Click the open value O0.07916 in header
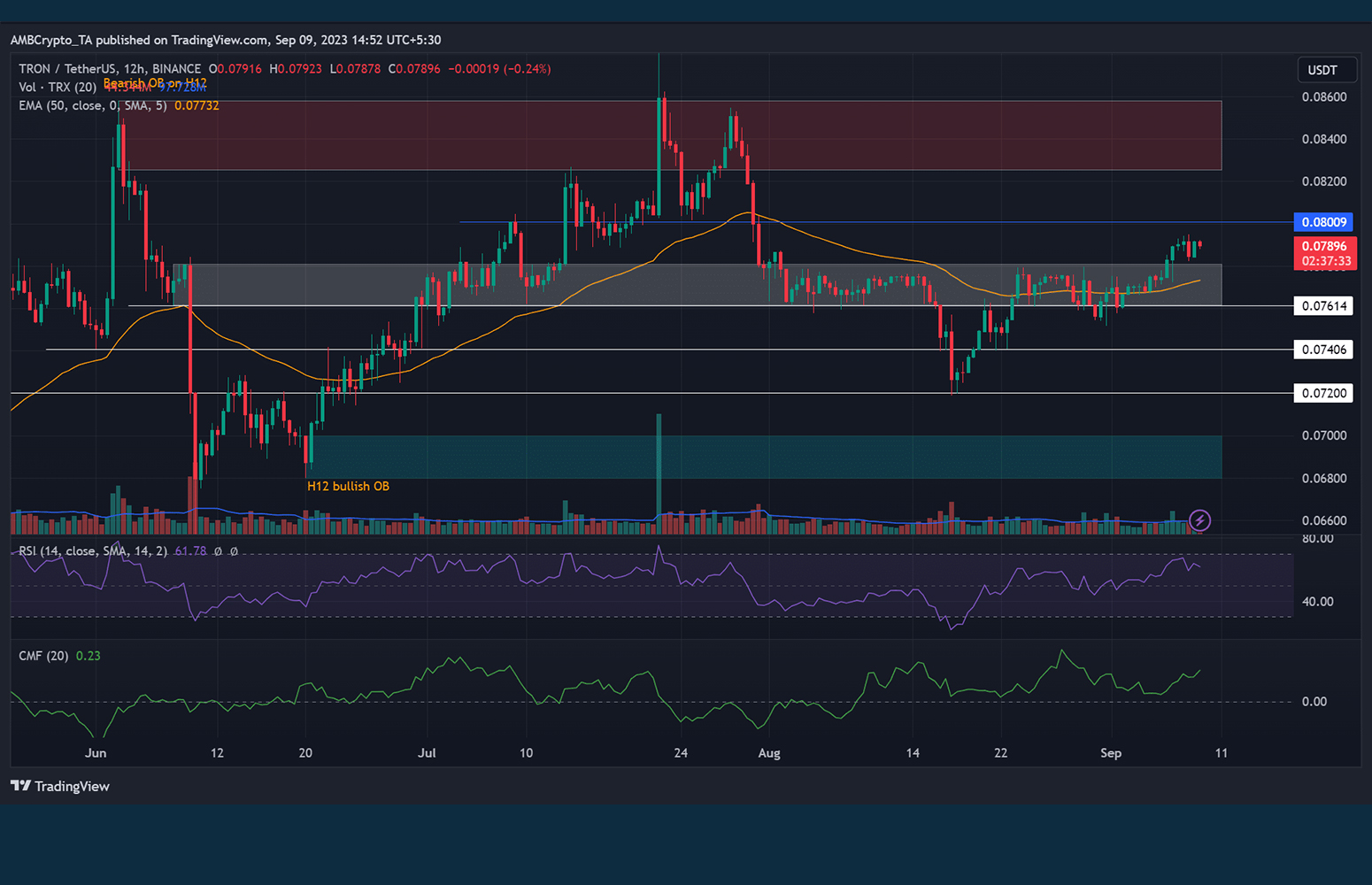The image size is (1372, 885). [x=235, y=69]
